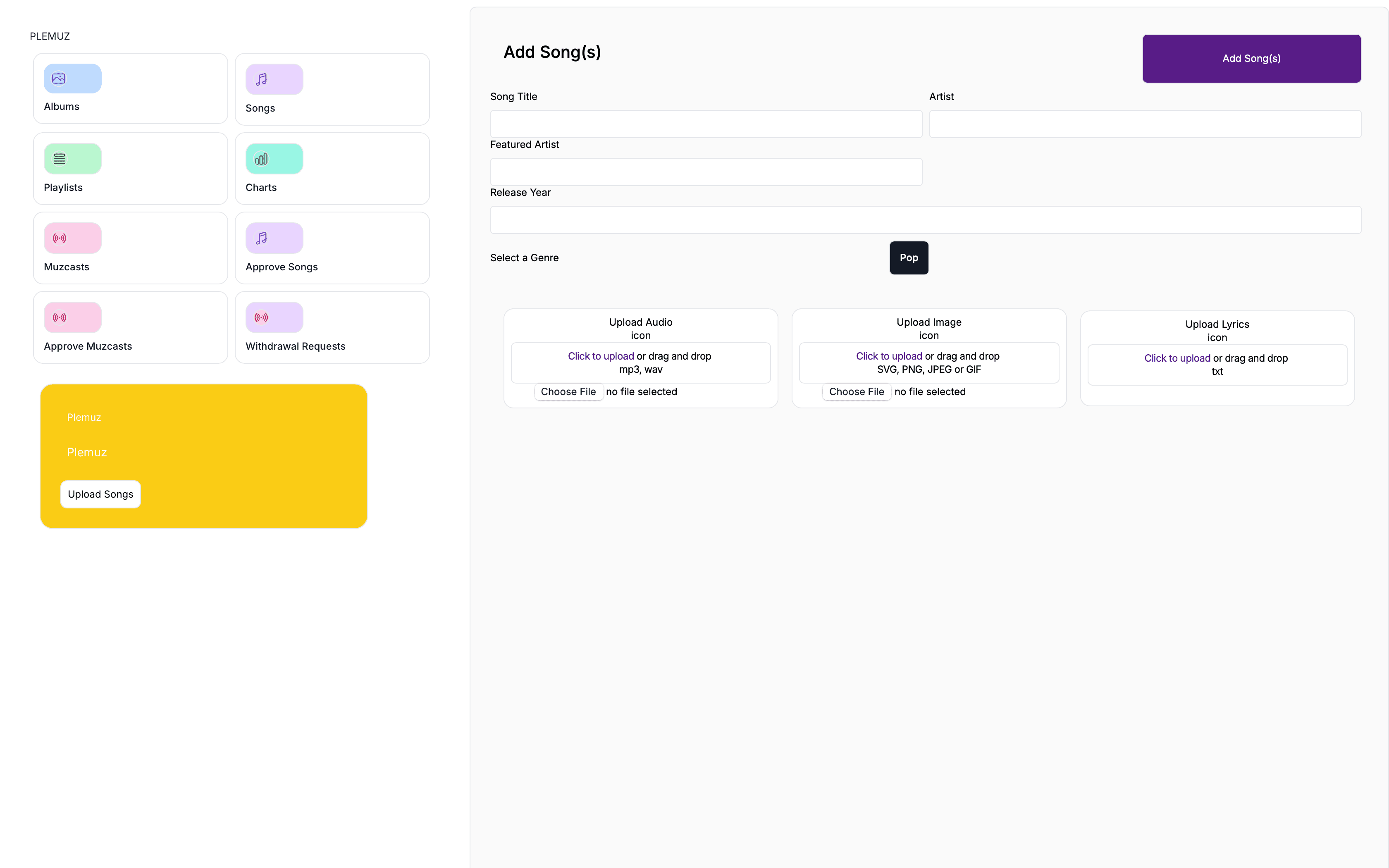Click the Muzcasts broadcast icon
Viewport: 1389px width, 868px height.
click(x=59, y=238)
